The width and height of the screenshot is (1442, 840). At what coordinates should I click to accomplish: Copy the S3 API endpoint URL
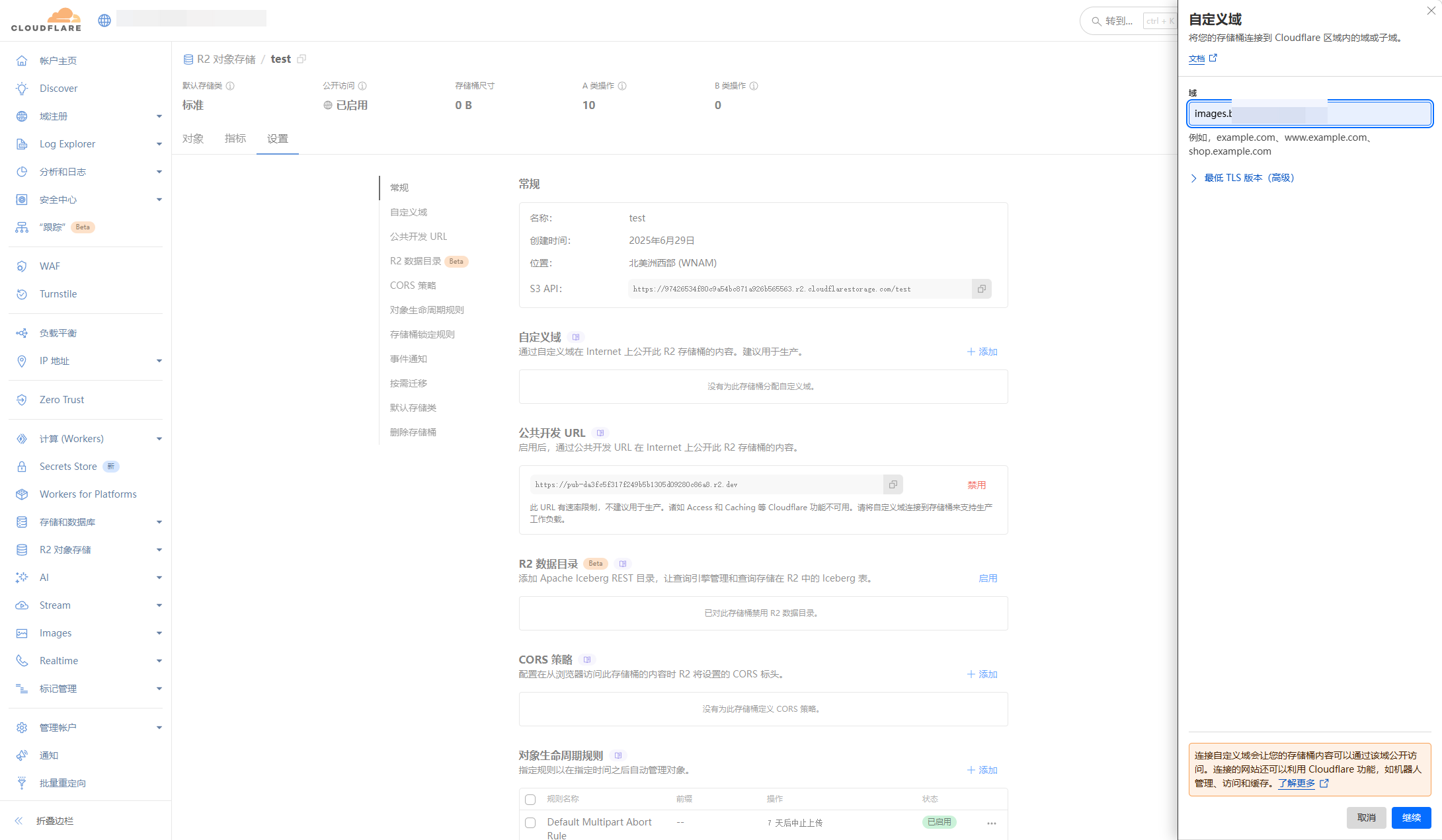pyautogui.click(x=981, y=289)
